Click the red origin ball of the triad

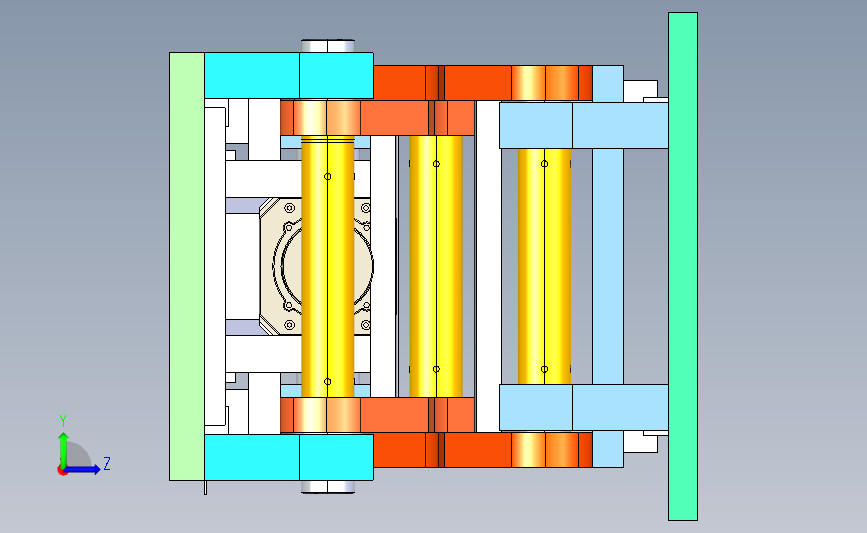coord(62,471)
